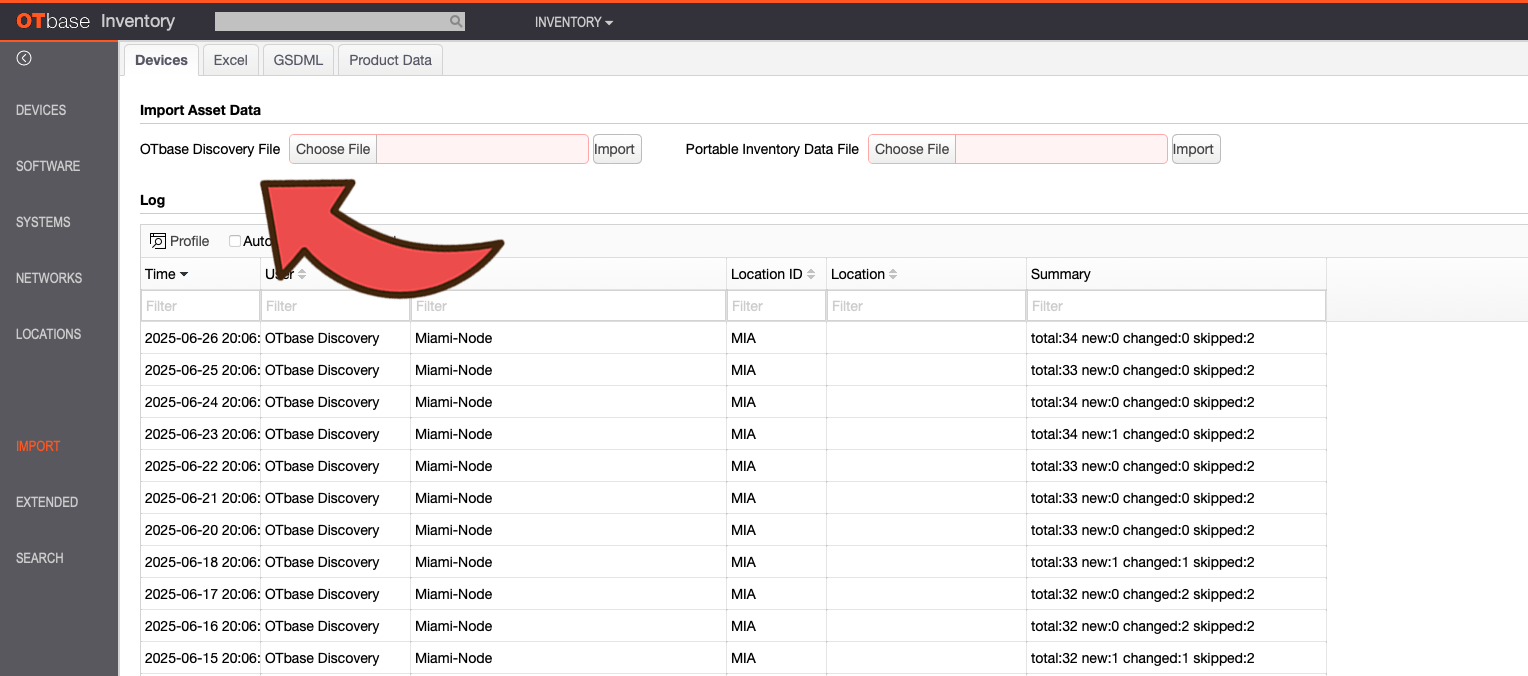1528x676 pixels.
Task: Open the Product Data tab
Action: [389, 59]
